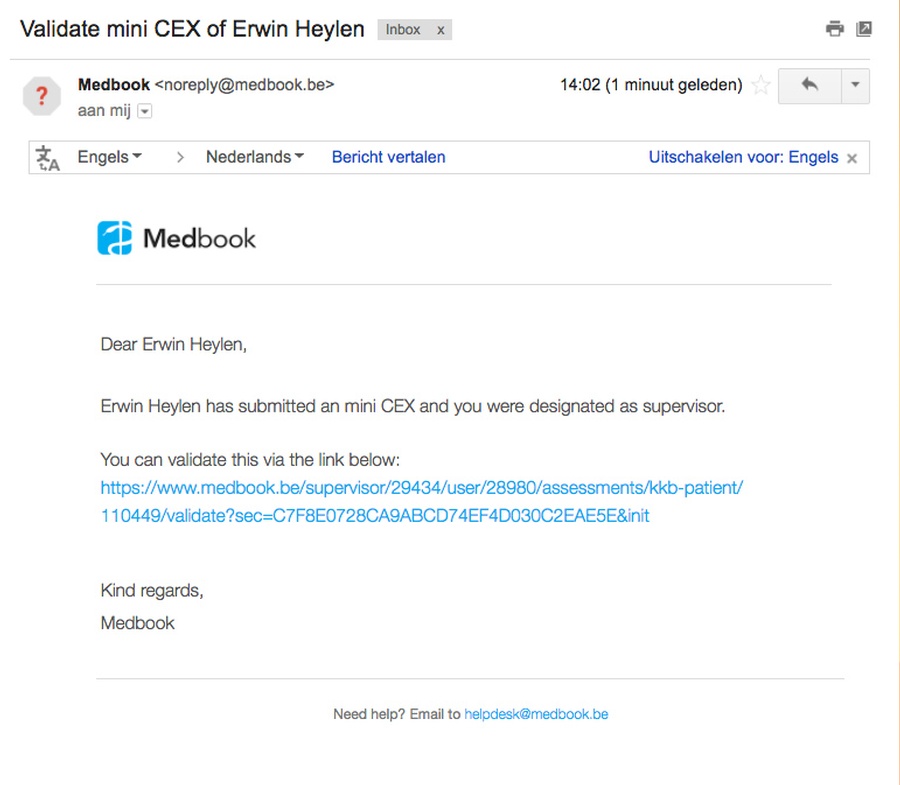Open email in new window icon
900x785 pixels.
tap(864, 28)
